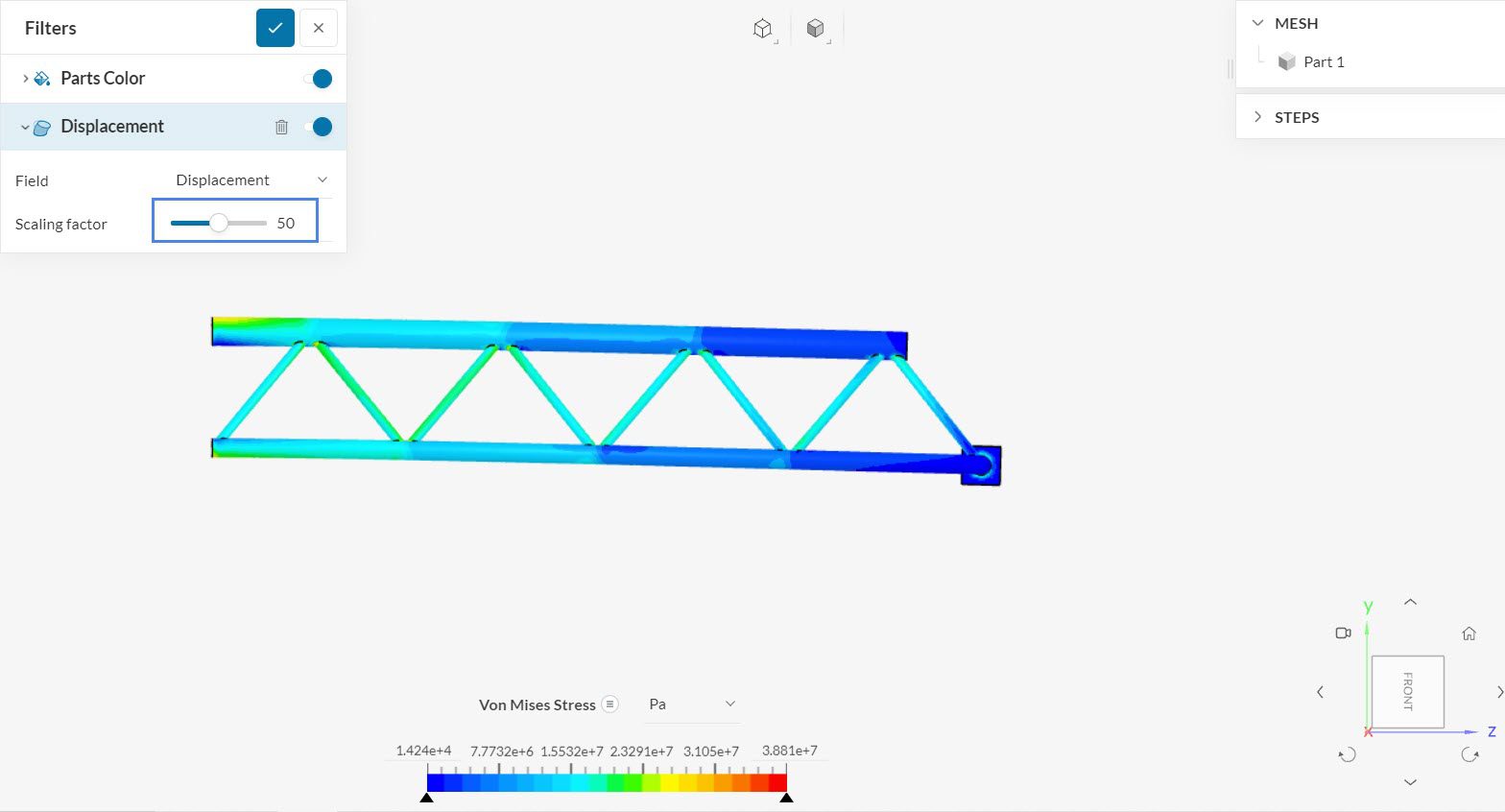The width and height of the screenshot is (1505, 812).
Task: Click the FRONT face of orientation cube
Action: click(x=1407, y=691)
